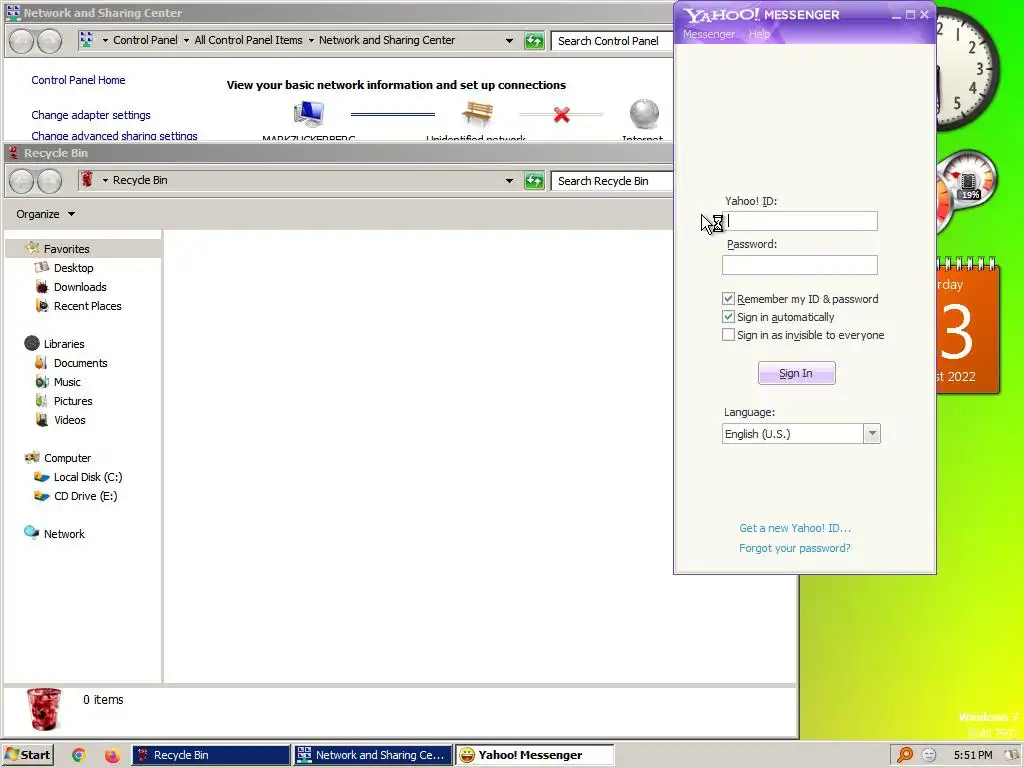This screenshot has height=768, width=1024.
Task: Launch Firefox from the taskbar quick launch
Action: pos(112,755)
